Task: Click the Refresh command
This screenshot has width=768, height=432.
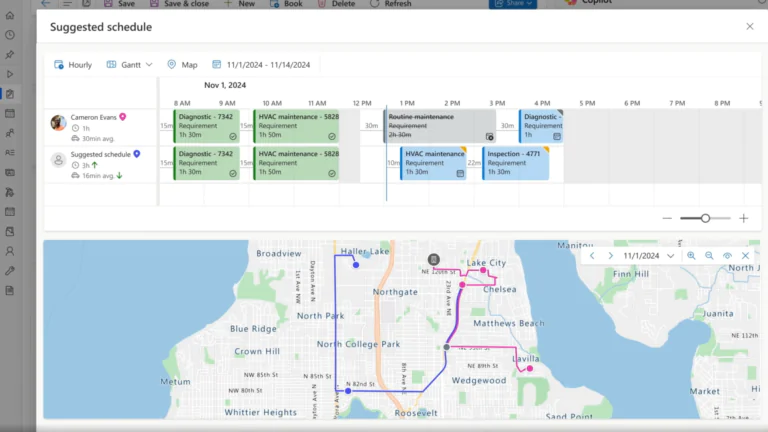Action: (390, 4)
